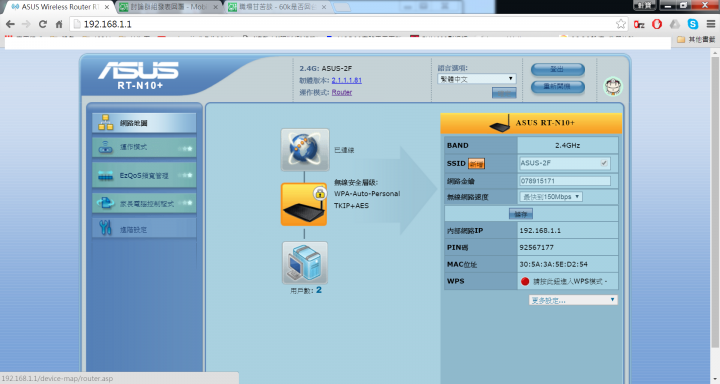Open the operation mode sidebar item
The width and height of the screenshot is (720, 384).
144,147
